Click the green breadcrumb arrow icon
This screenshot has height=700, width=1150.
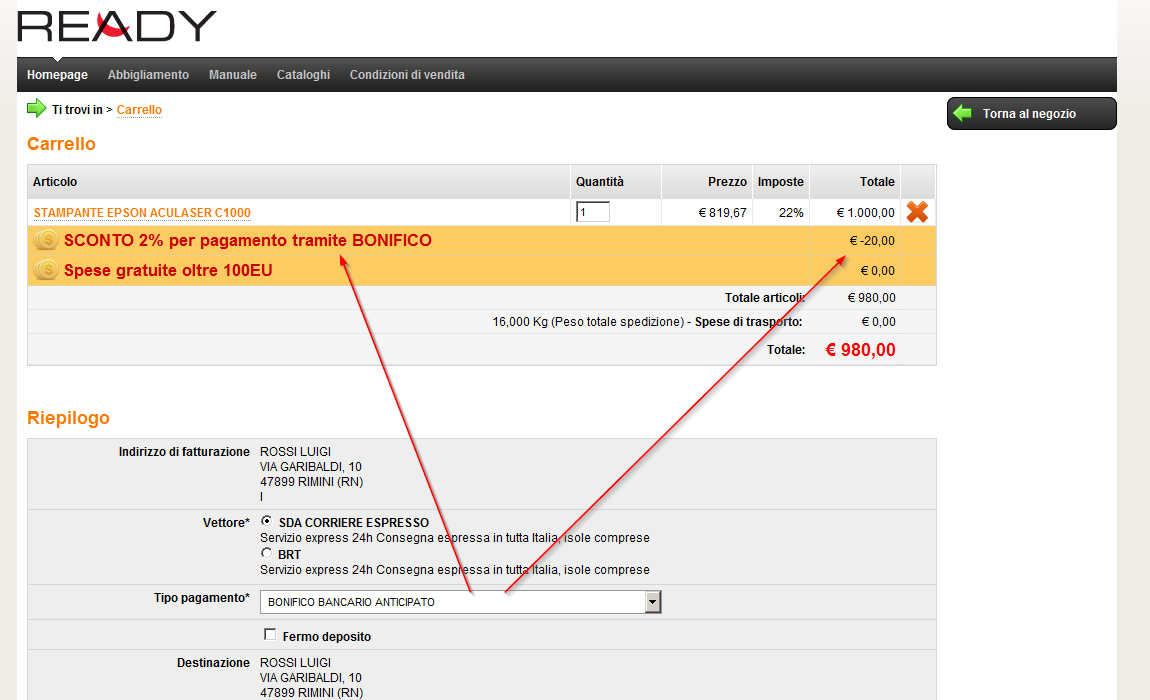37,109
